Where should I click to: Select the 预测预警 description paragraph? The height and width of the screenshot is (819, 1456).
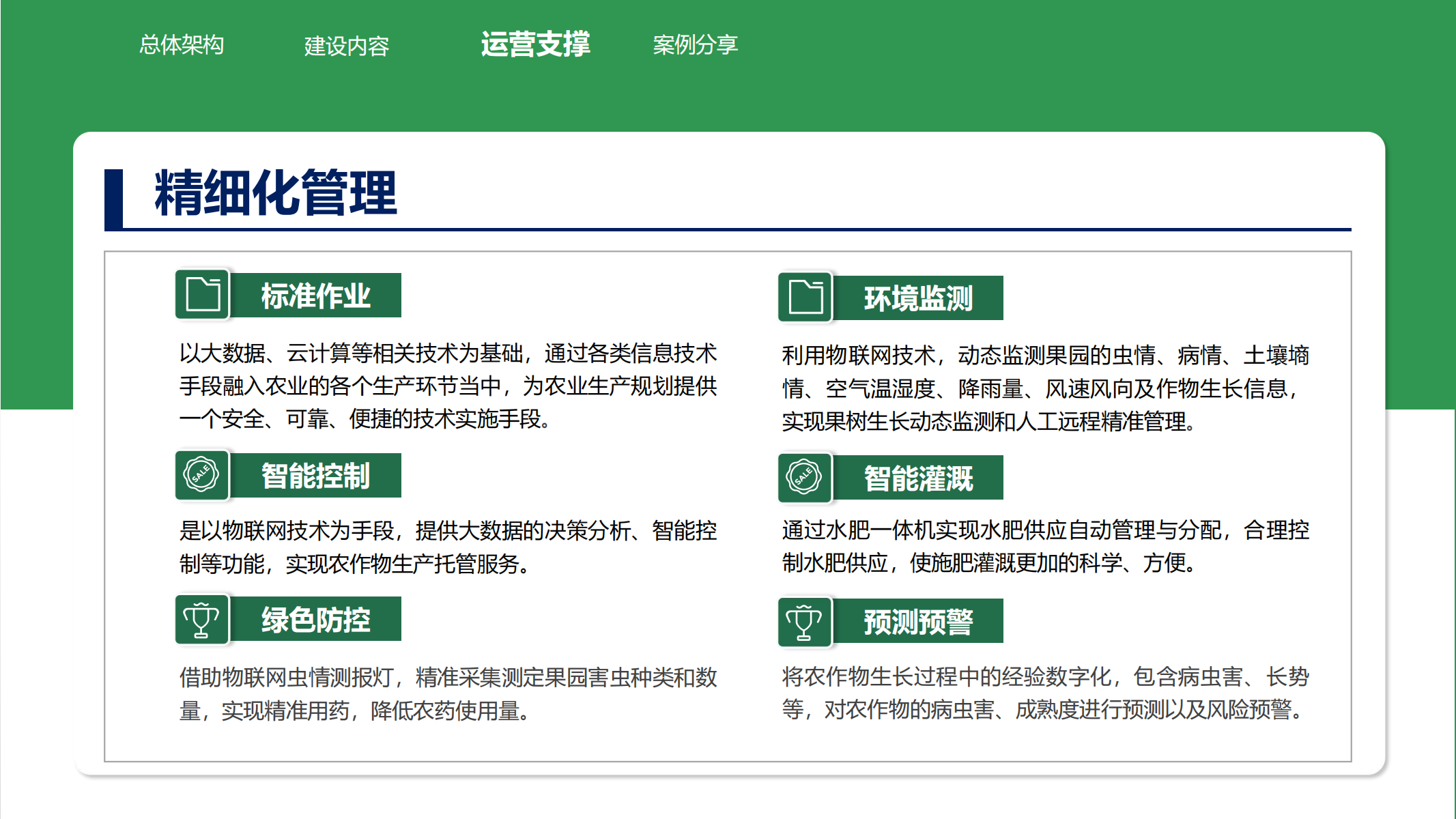(1044, 693)
